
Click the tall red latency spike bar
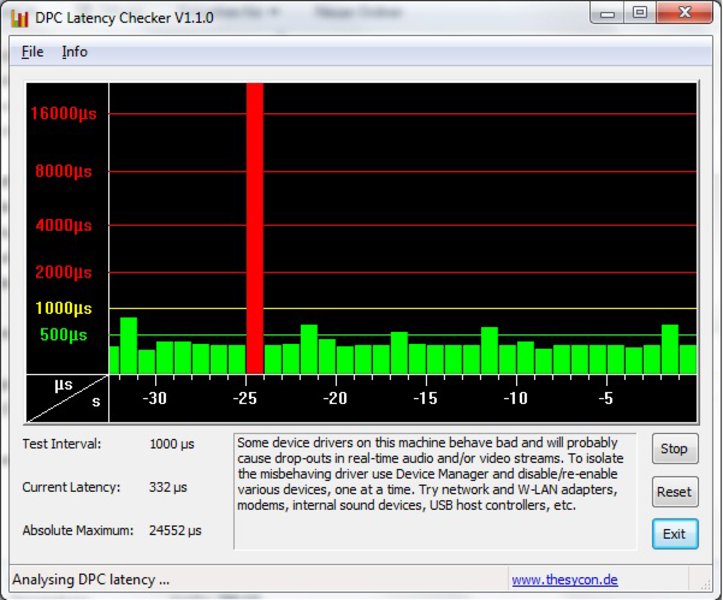(255, 228)
